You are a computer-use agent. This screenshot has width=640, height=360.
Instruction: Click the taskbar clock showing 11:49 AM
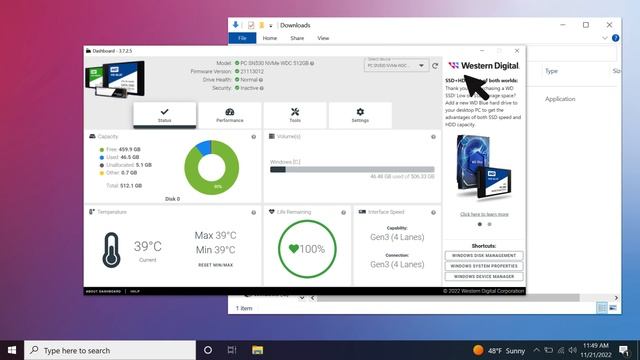596,350
